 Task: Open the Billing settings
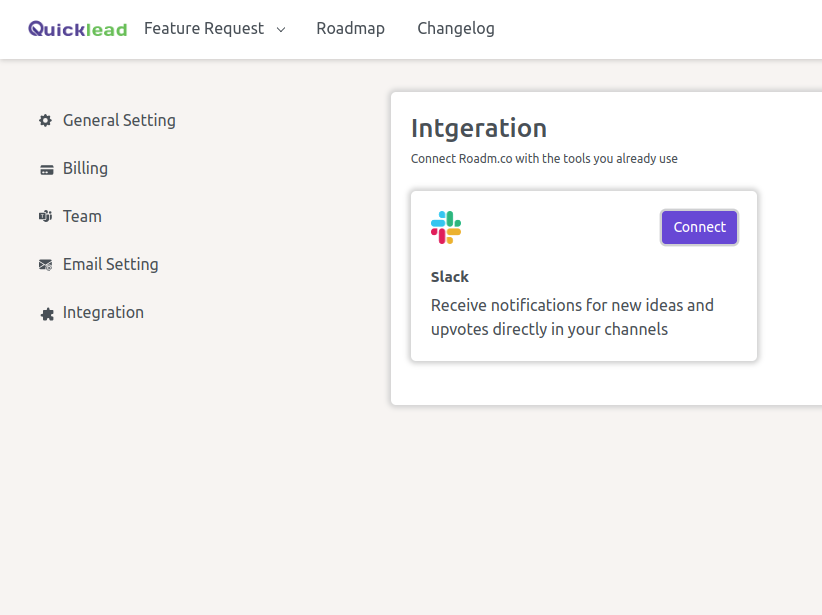(x=85, y=169)
